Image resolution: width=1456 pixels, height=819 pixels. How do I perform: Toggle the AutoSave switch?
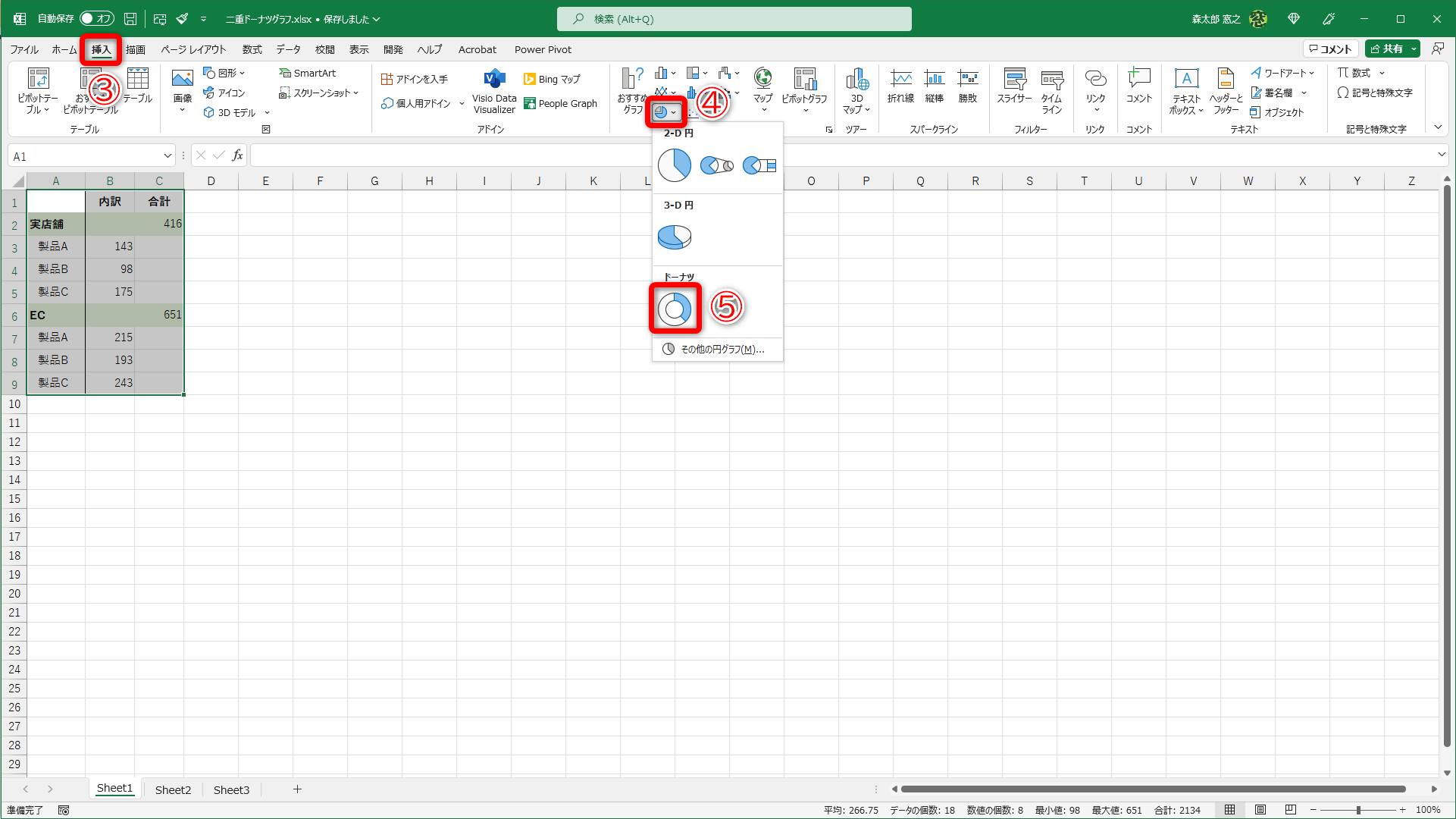[96, 18]
